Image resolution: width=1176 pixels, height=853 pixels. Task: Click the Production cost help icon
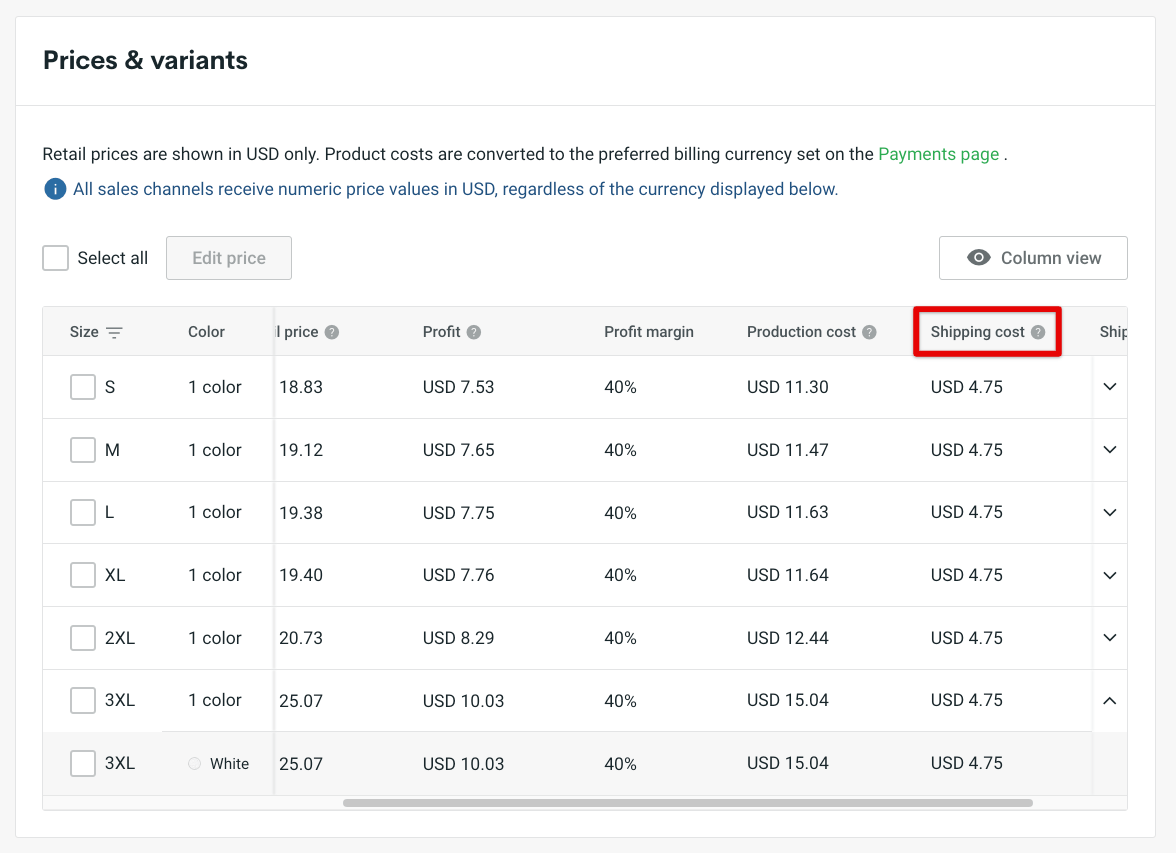click(x=869, y=332)
